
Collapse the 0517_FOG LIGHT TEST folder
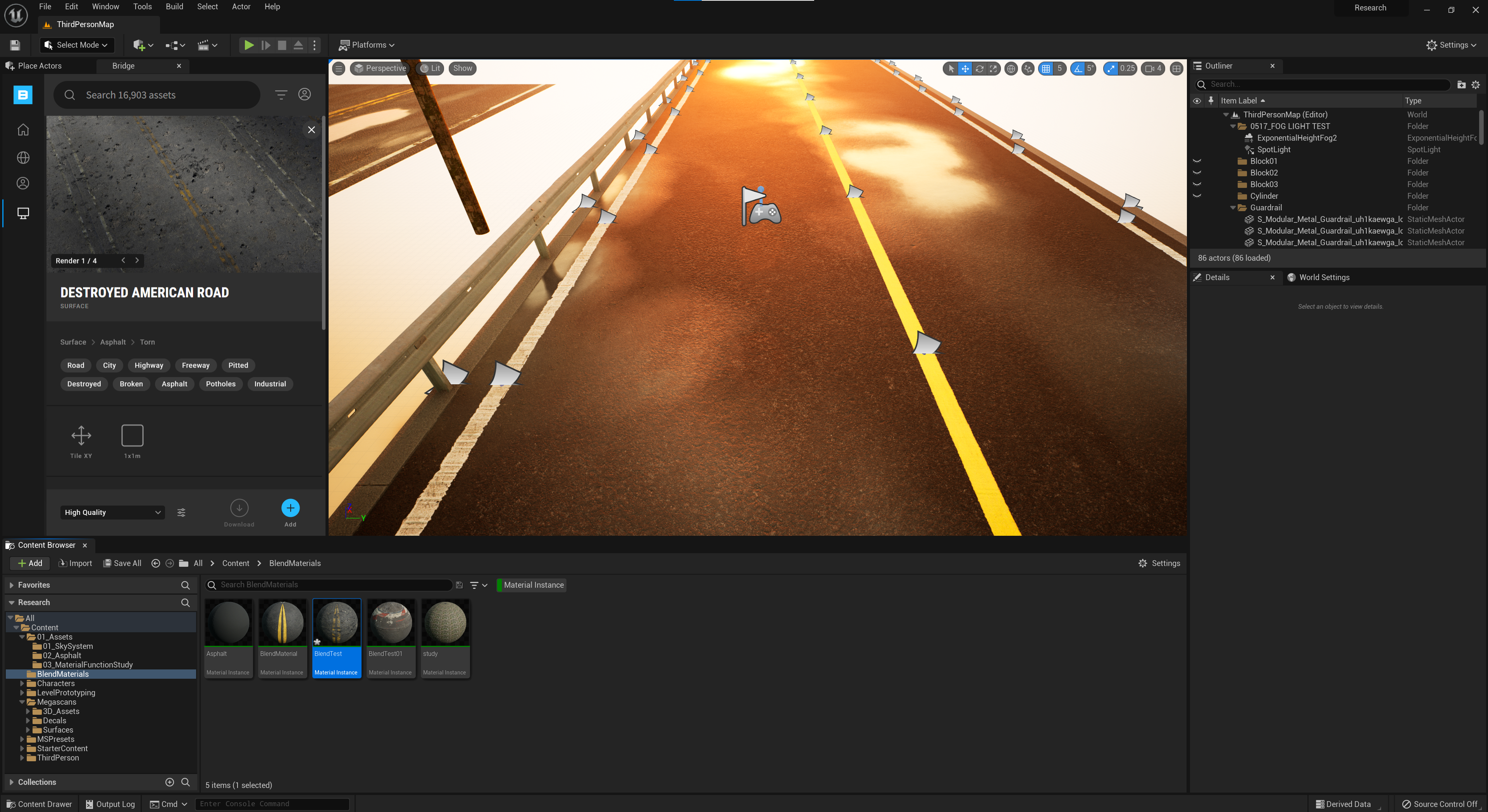[x=1233, y=126]
